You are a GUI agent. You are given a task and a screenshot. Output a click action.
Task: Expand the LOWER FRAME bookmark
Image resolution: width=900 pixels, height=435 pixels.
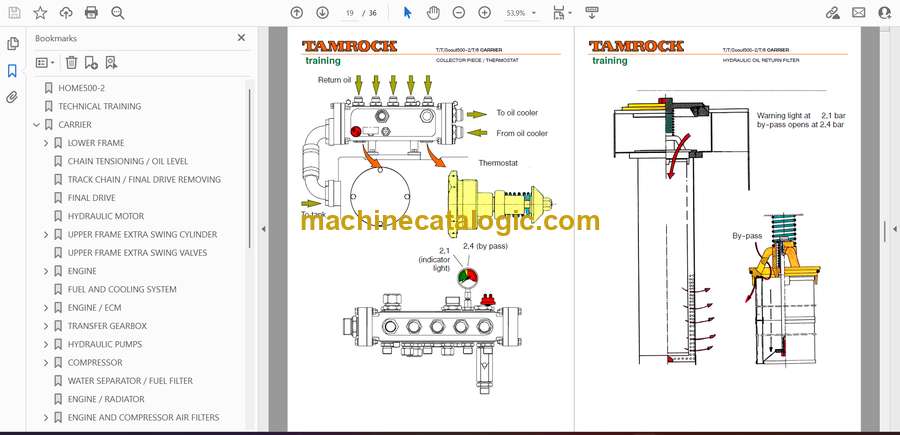[x=46, y=143]
